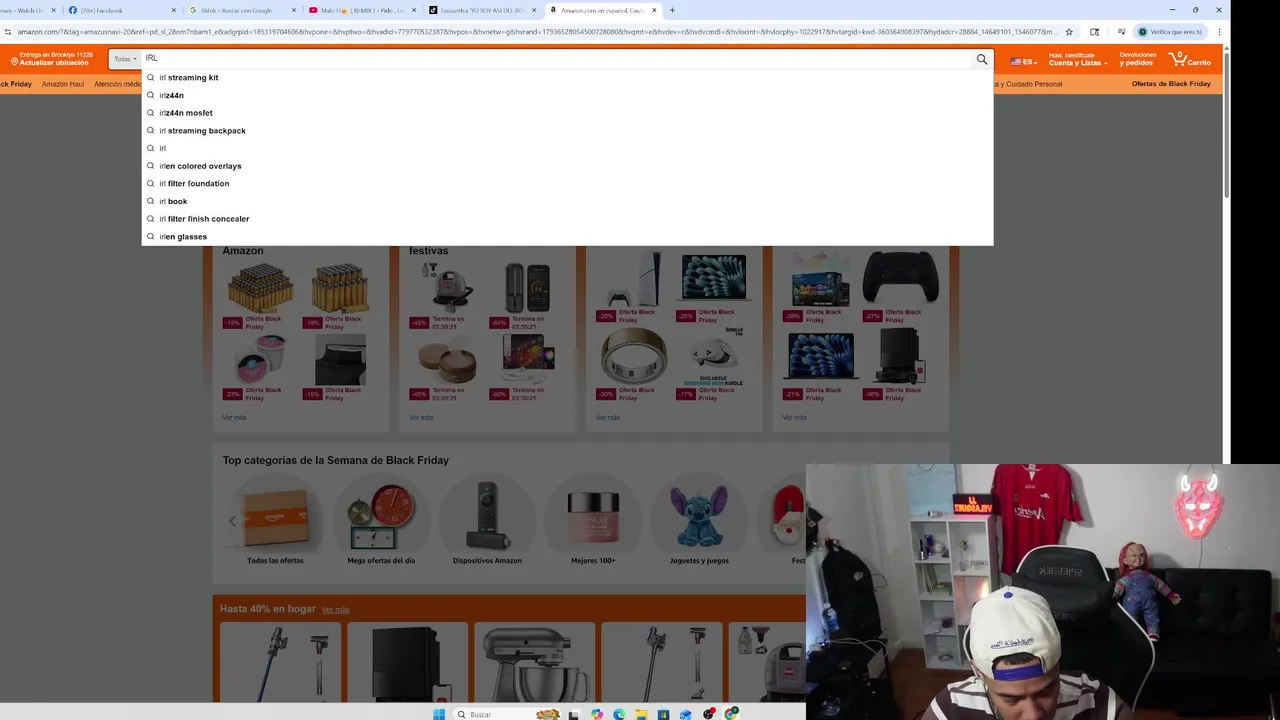This screenshot has height=720, width=1280.
Task: Open Ofertas de Black Friday link
Action: point(1171,84)
